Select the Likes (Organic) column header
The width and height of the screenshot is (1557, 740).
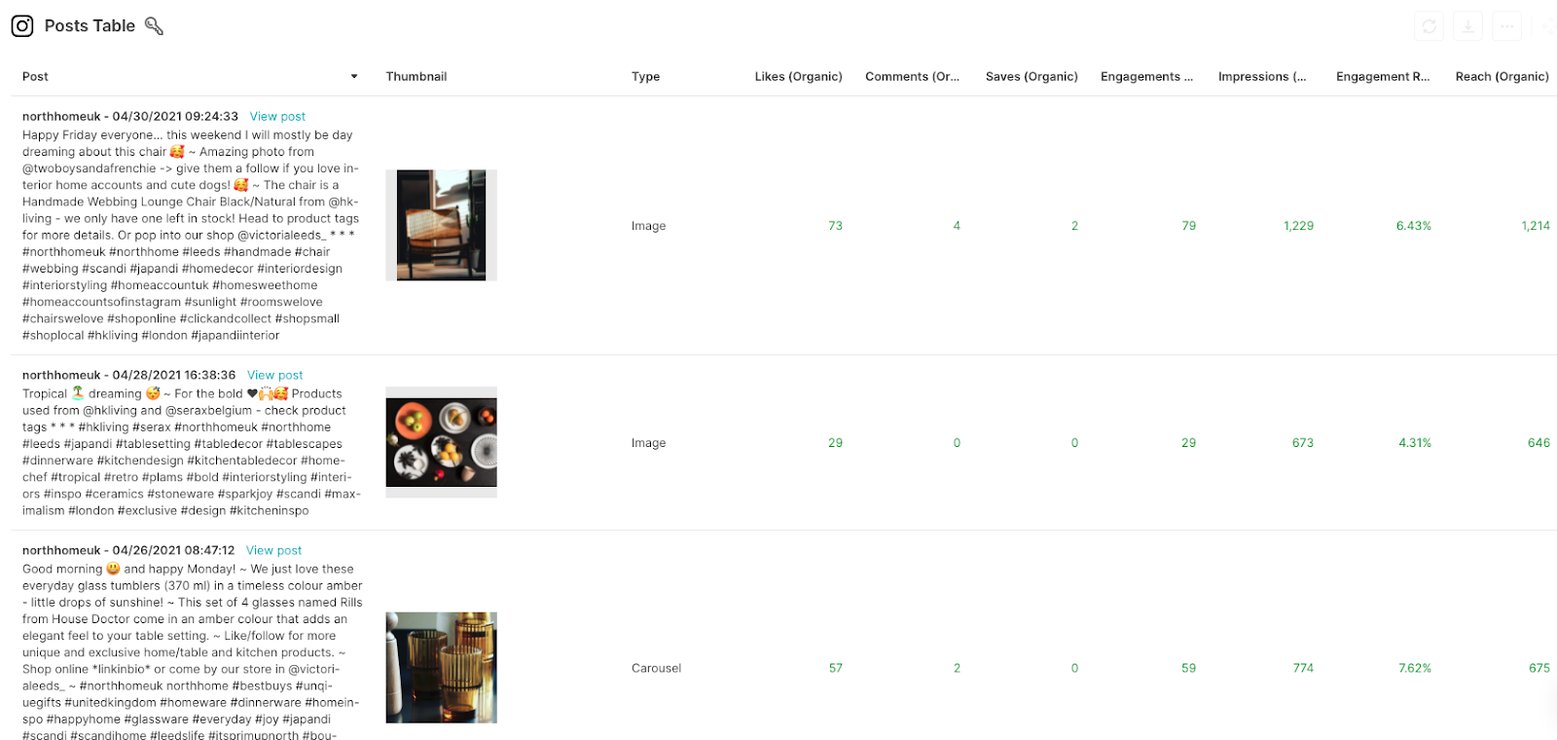click(798, 76)
